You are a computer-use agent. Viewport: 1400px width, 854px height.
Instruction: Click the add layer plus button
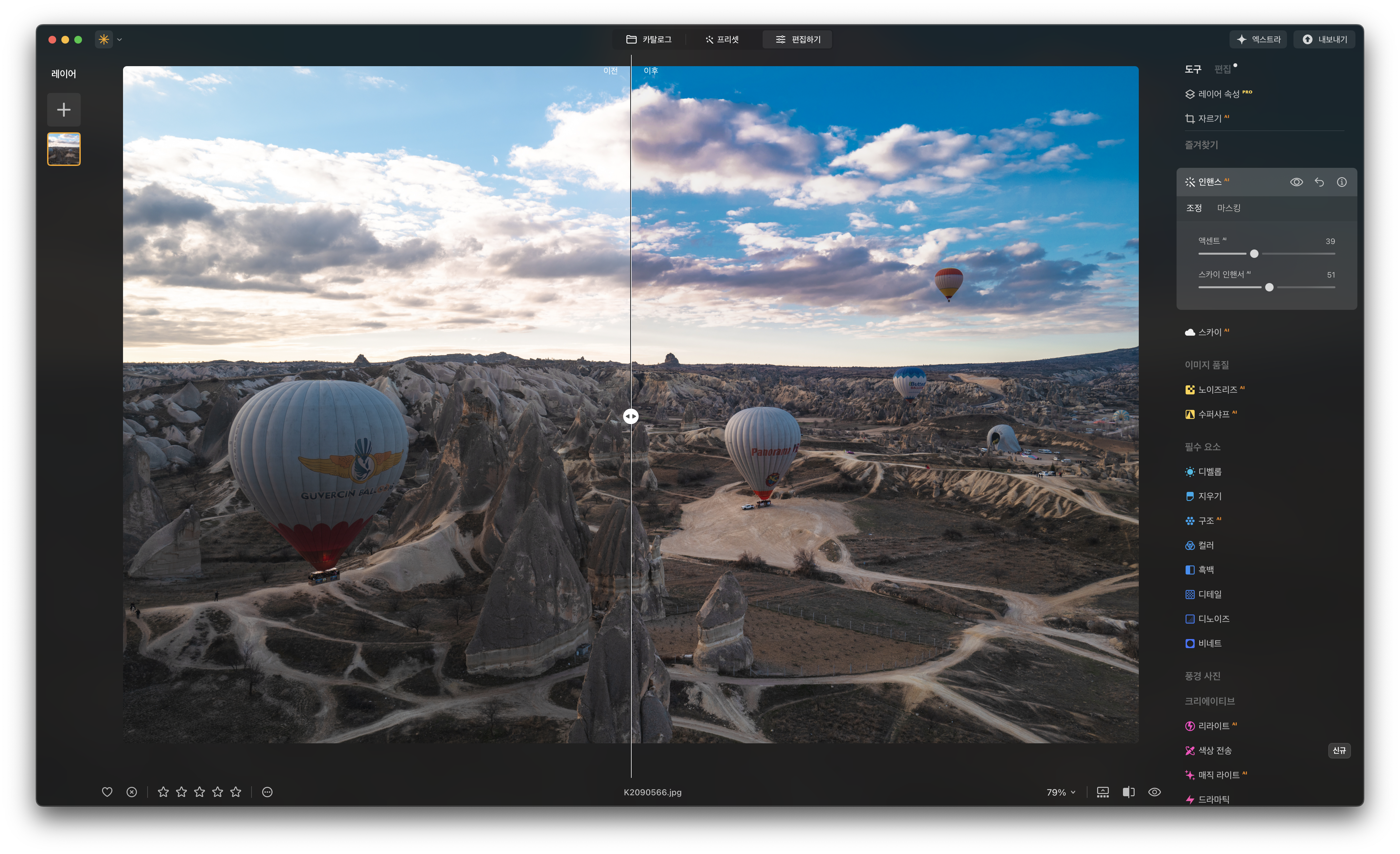pyautogui.click(x=64, y=110)
